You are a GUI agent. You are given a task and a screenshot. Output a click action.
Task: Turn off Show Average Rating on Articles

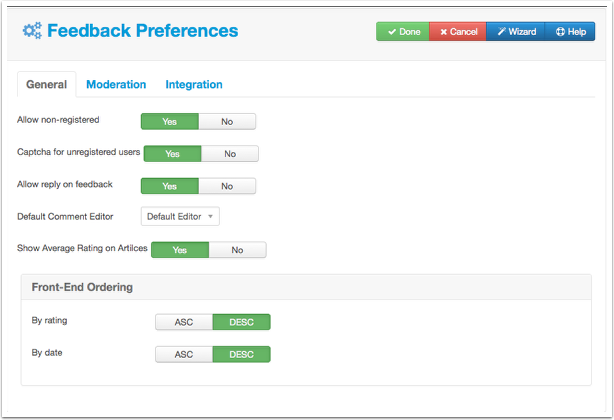click(237, 250)
